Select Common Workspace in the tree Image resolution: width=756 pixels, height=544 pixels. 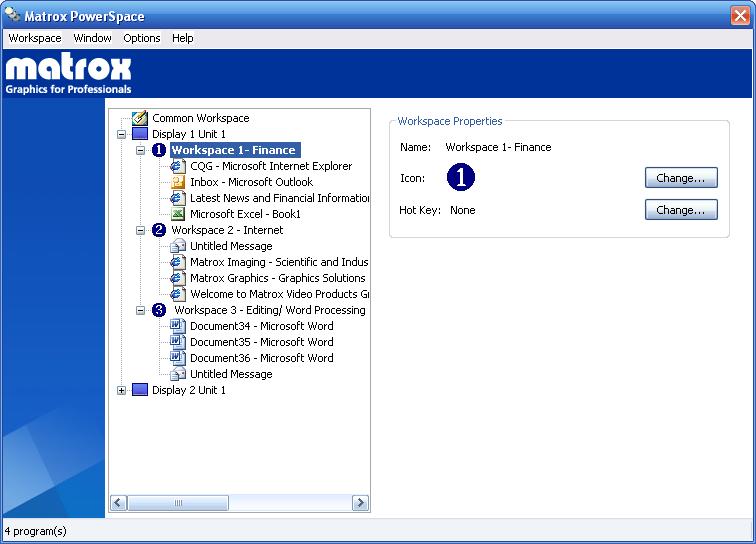click(201, 118)
